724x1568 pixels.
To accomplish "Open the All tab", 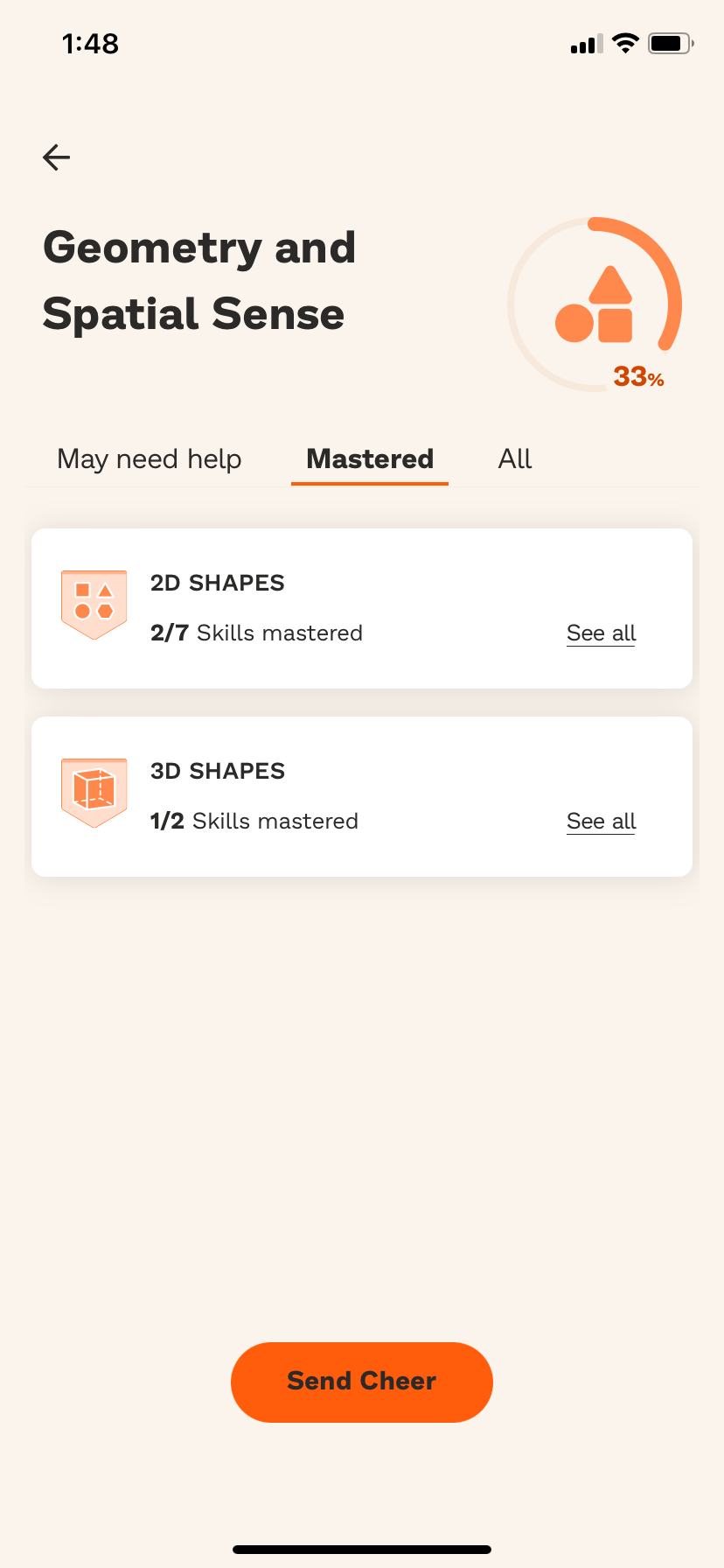I will point(515,458).
